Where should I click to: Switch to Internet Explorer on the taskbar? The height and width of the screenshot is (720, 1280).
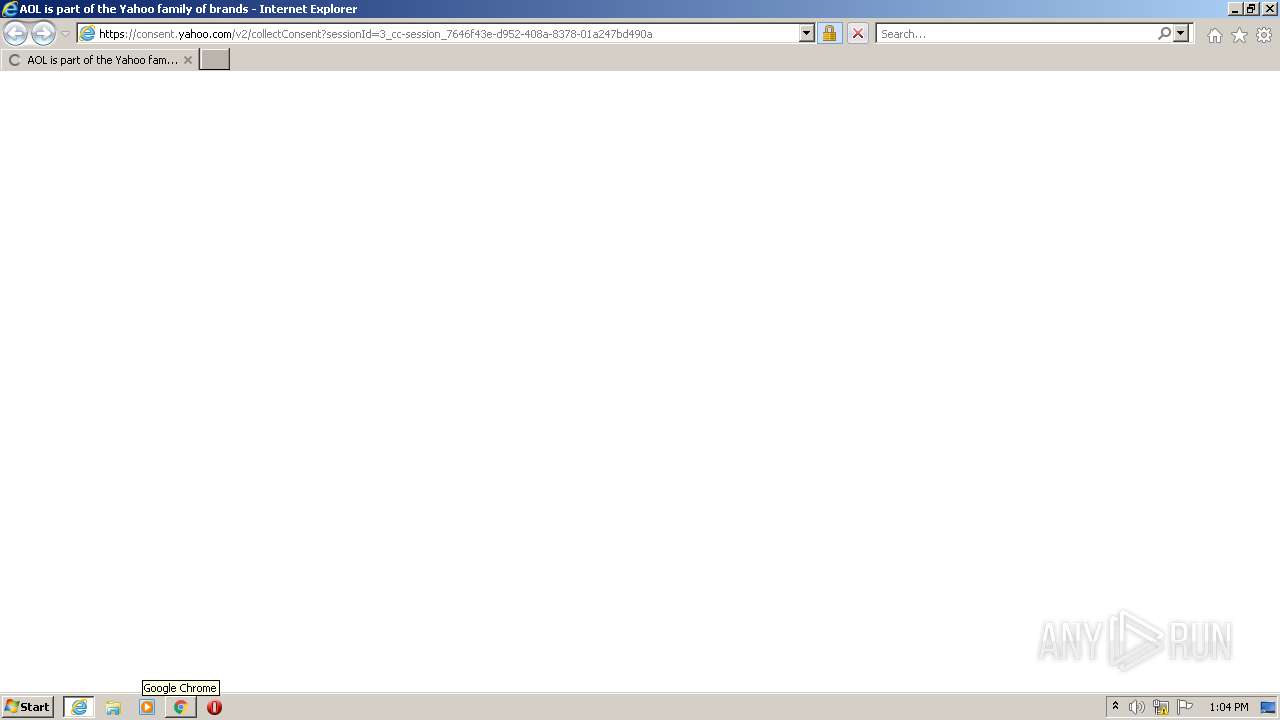[x=79, y=707]
